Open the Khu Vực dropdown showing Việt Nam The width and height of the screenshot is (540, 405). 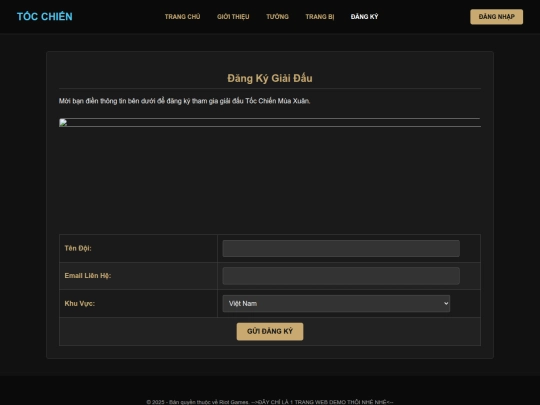336,303
